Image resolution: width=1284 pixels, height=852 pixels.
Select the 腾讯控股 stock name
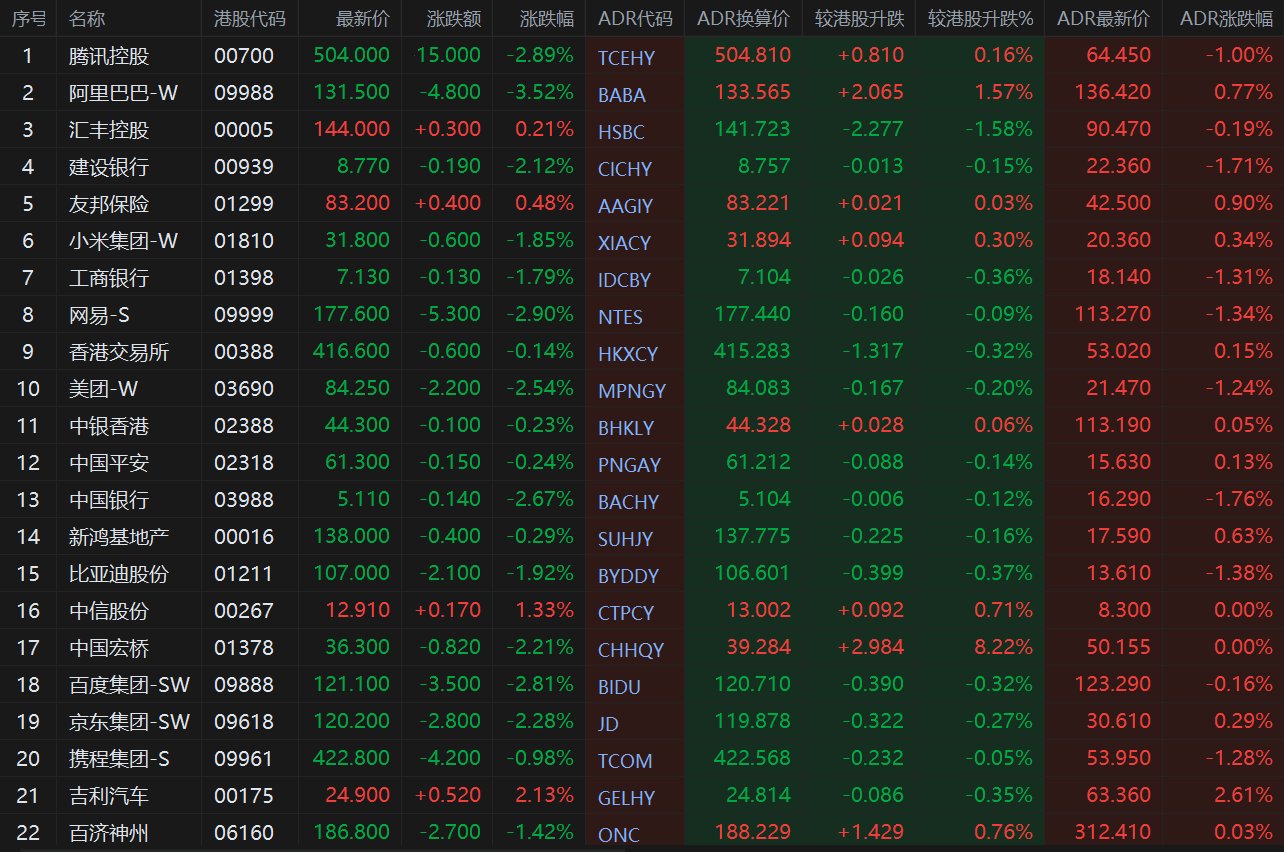[110, 55]
